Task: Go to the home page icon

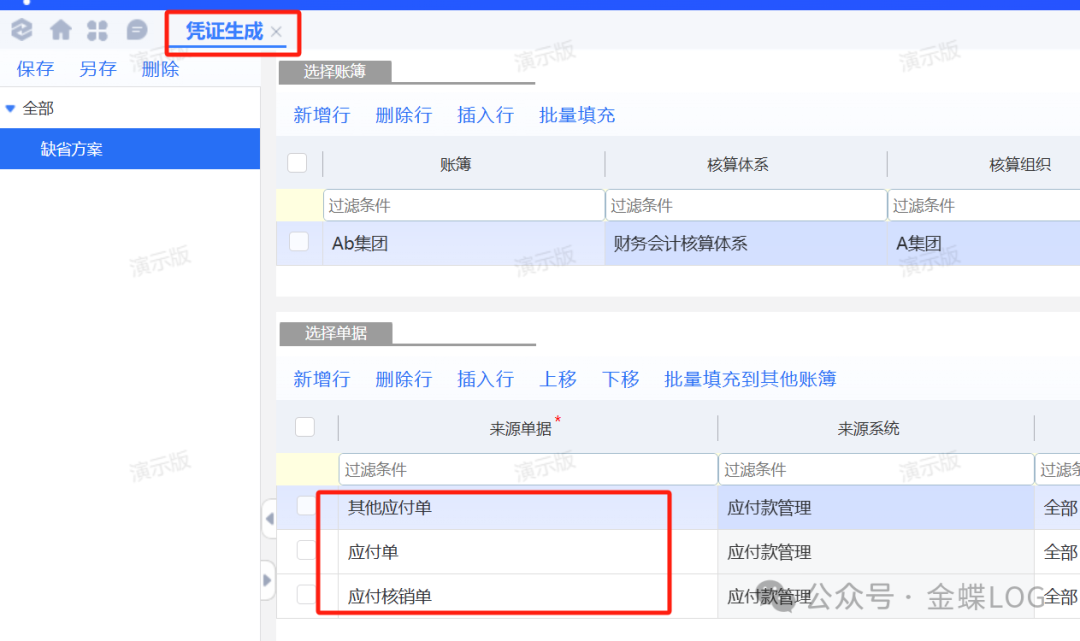Action: coord(60,31)
